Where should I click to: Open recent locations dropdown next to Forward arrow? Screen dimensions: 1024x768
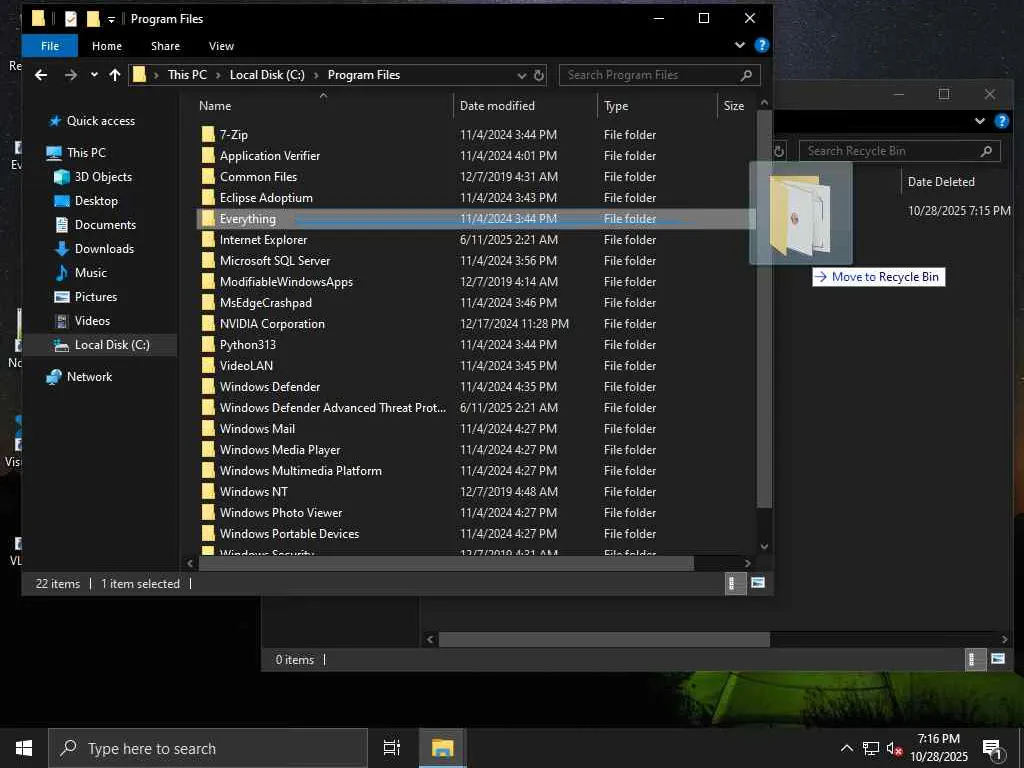(94, 75)
